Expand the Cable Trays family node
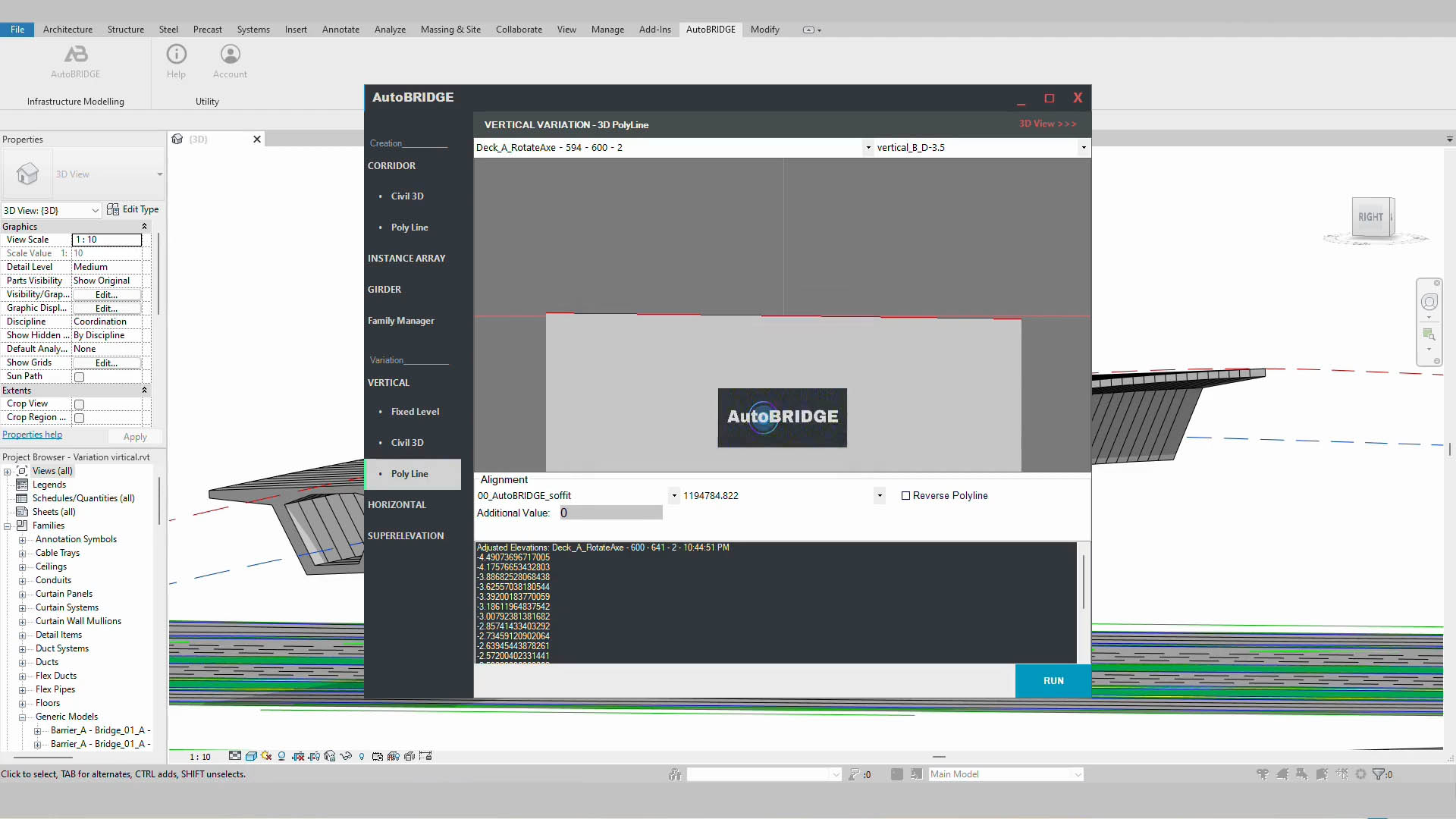Screen dimensions: 1456x819 (x=22, y=554)
